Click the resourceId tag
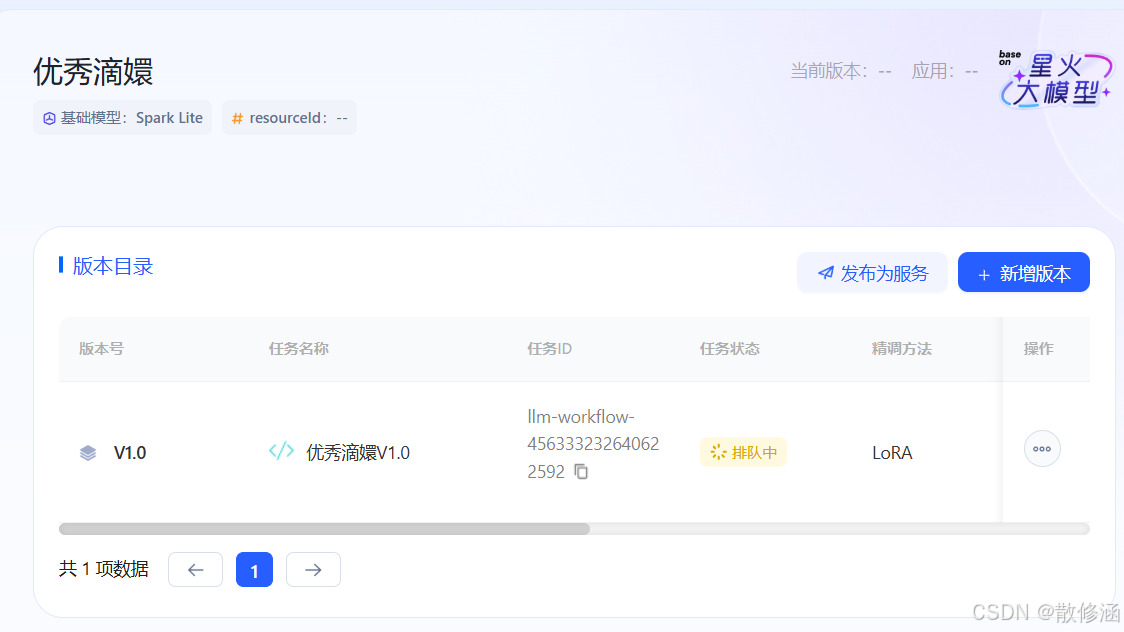 tap(289, 118)
